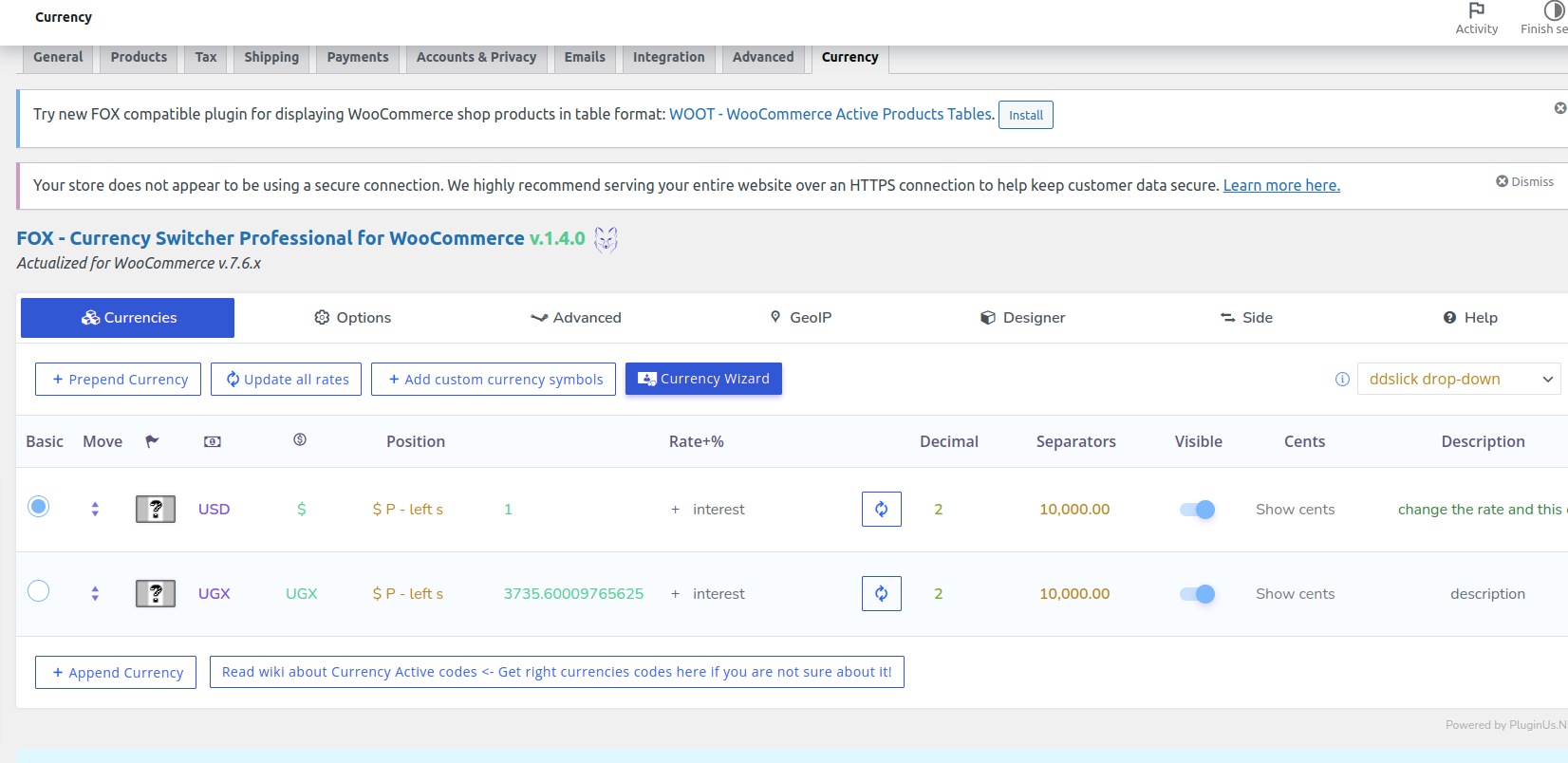The height and width of the screenshot is (763, 1568).
Task: Launch the Currency Wizard
Action: pos(703,379)
